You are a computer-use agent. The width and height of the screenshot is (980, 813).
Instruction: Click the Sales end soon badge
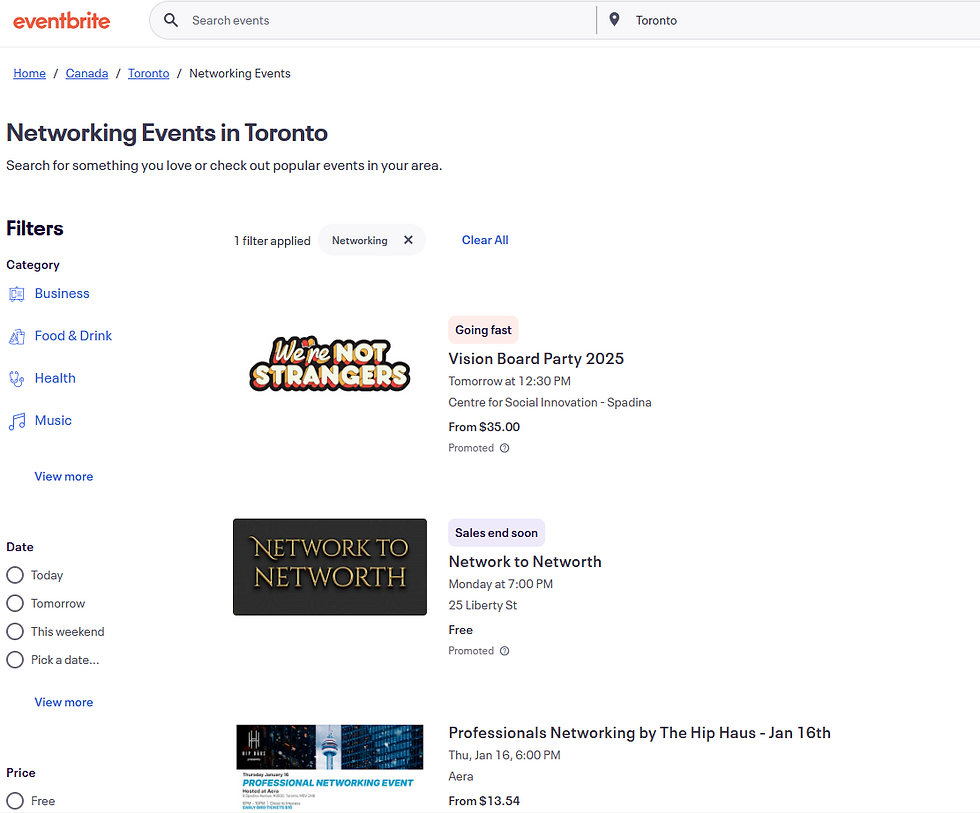point(496,533)
